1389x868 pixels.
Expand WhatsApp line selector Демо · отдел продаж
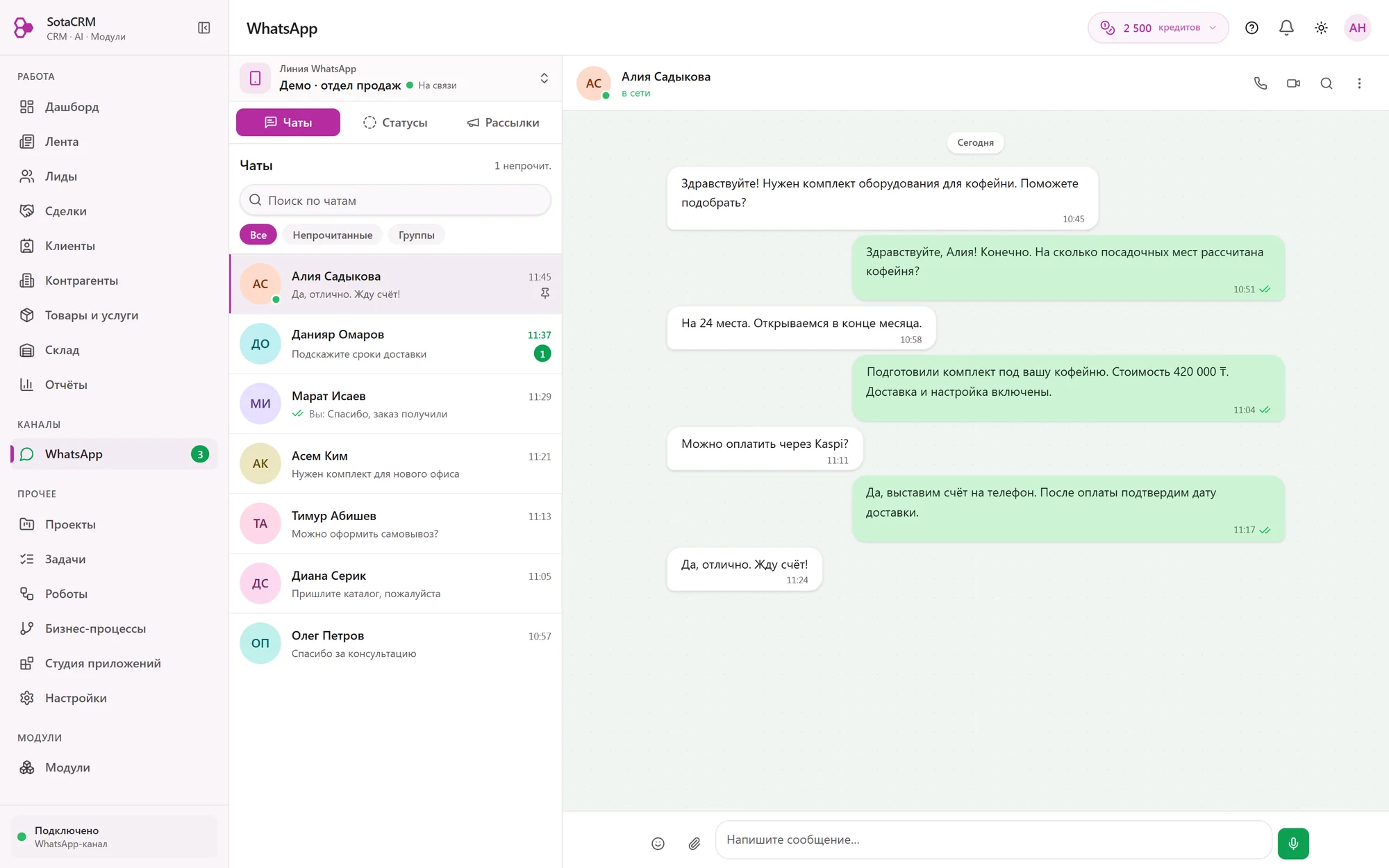[x=396, y=78]
